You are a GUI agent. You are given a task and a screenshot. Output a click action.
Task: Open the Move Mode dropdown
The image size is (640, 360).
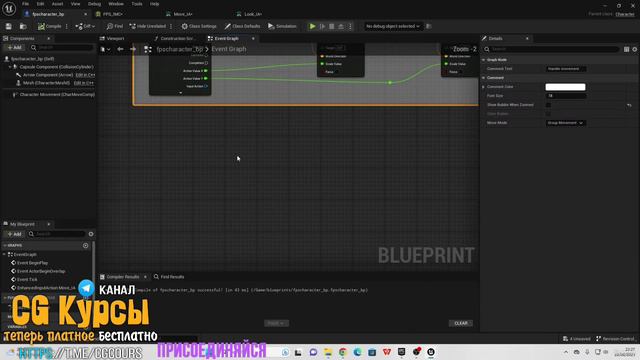pyautogui.click(x=565, y=123)
